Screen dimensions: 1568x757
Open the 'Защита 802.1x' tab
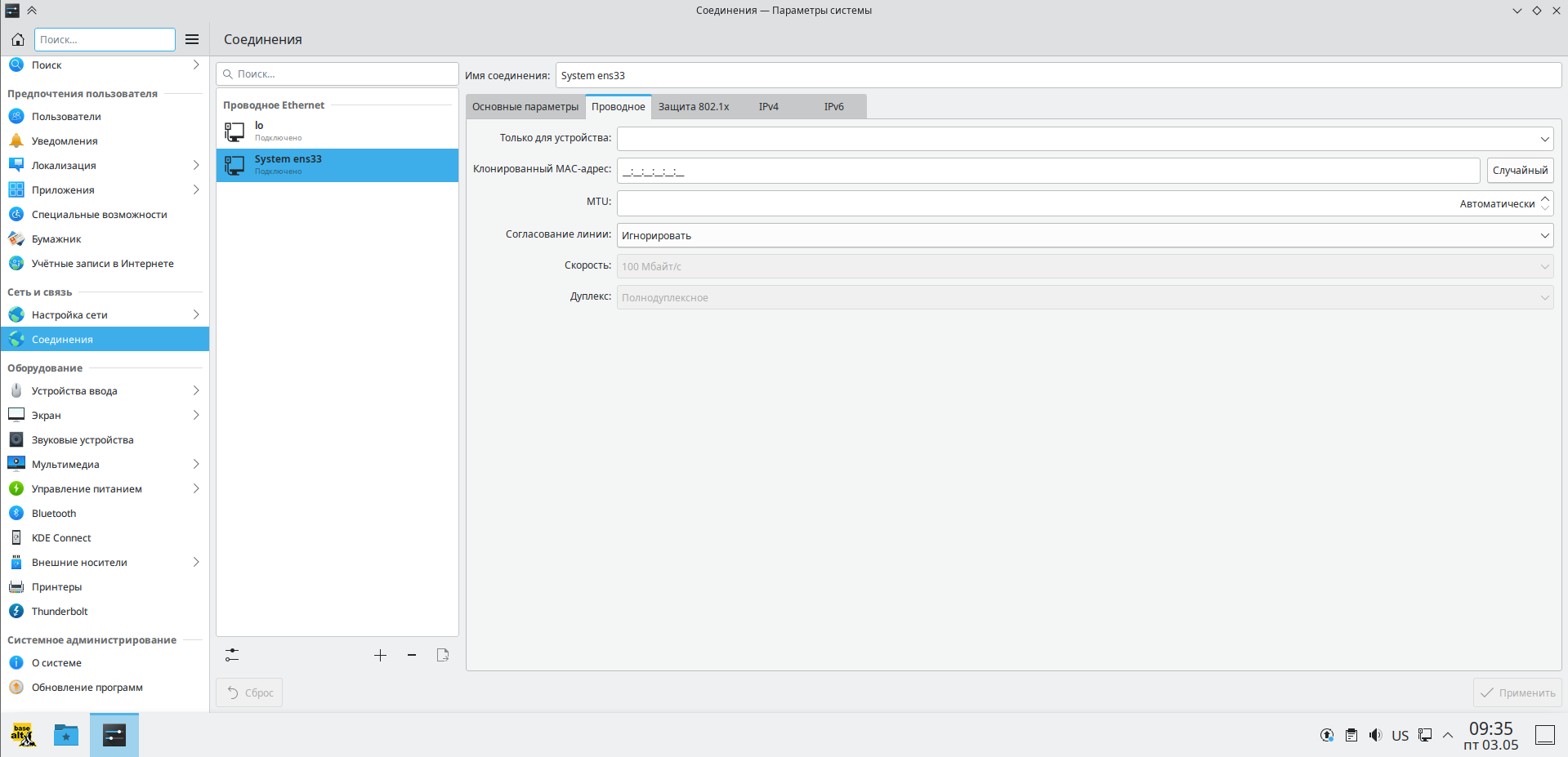tap(694, 107)
